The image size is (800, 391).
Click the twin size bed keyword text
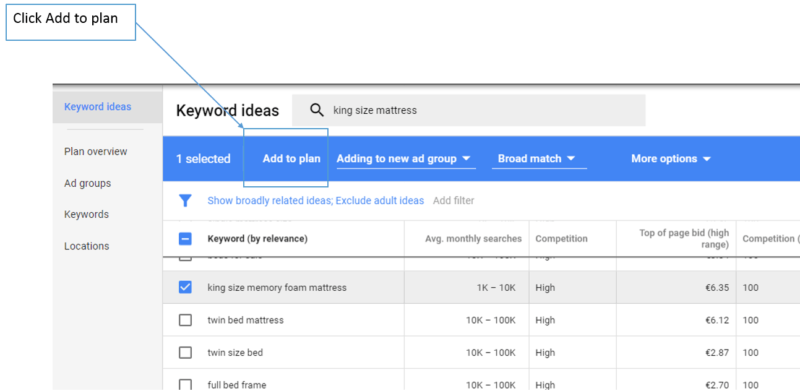[235, 353]
